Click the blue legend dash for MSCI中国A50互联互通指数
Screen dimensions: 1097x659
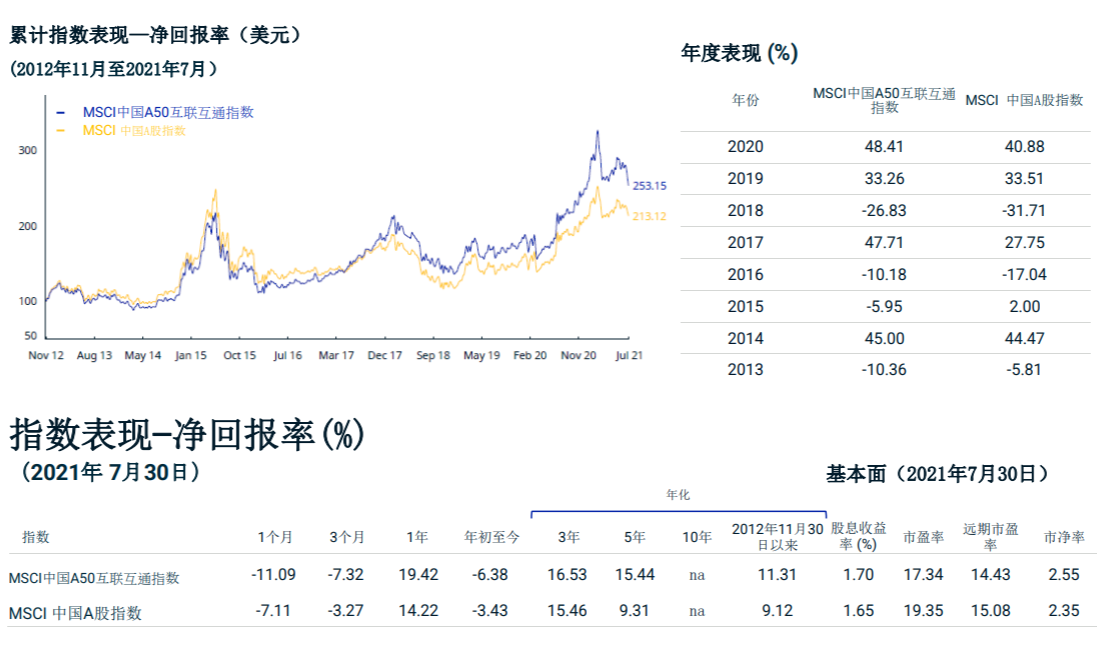click(61, 113)
